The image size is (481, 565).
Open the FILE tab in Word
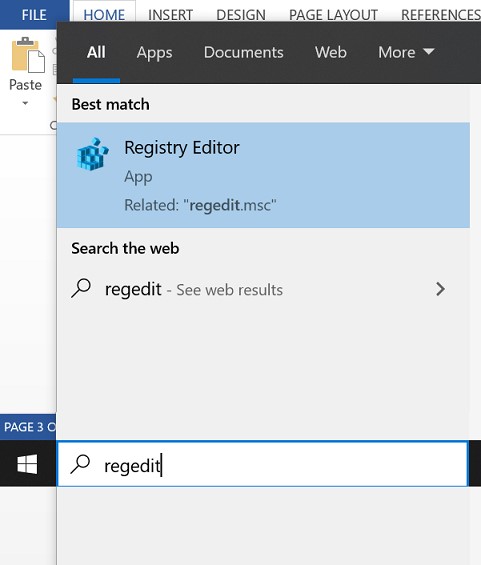click(34, 15)
